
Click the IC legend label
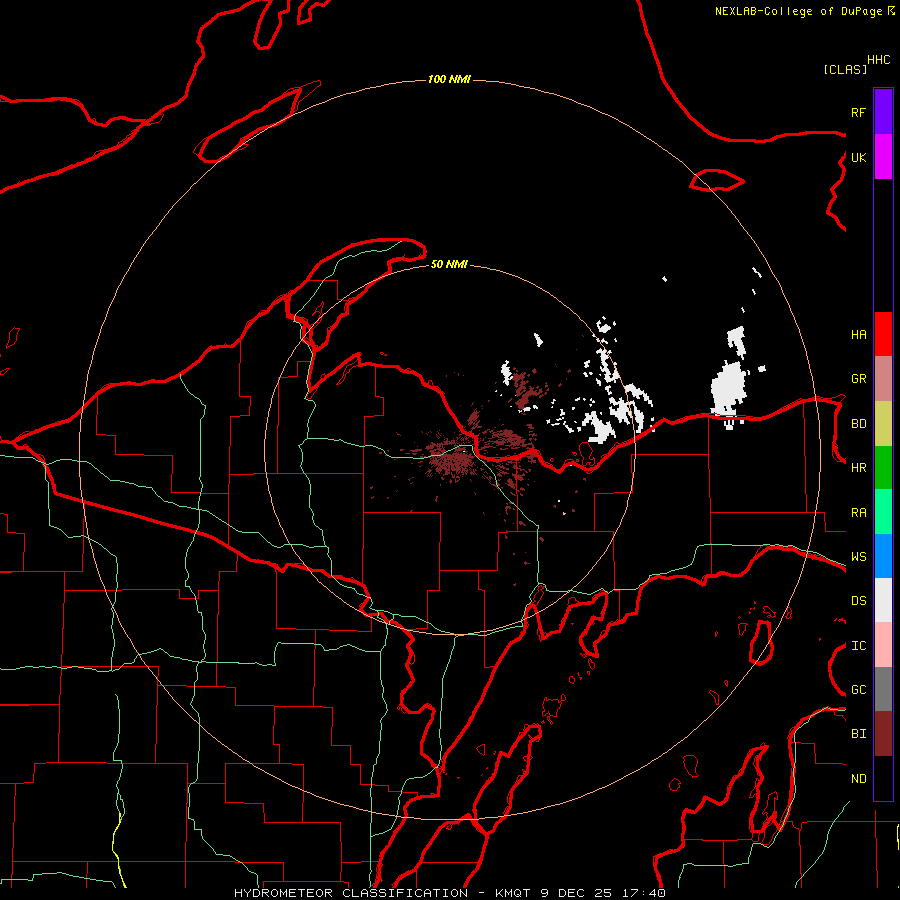click(x=858, y=646)
